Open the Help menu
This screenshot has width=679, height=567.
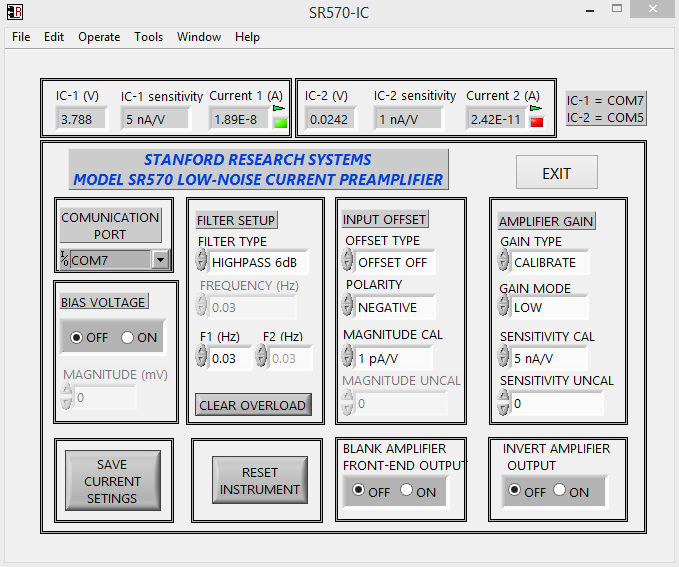247,37
